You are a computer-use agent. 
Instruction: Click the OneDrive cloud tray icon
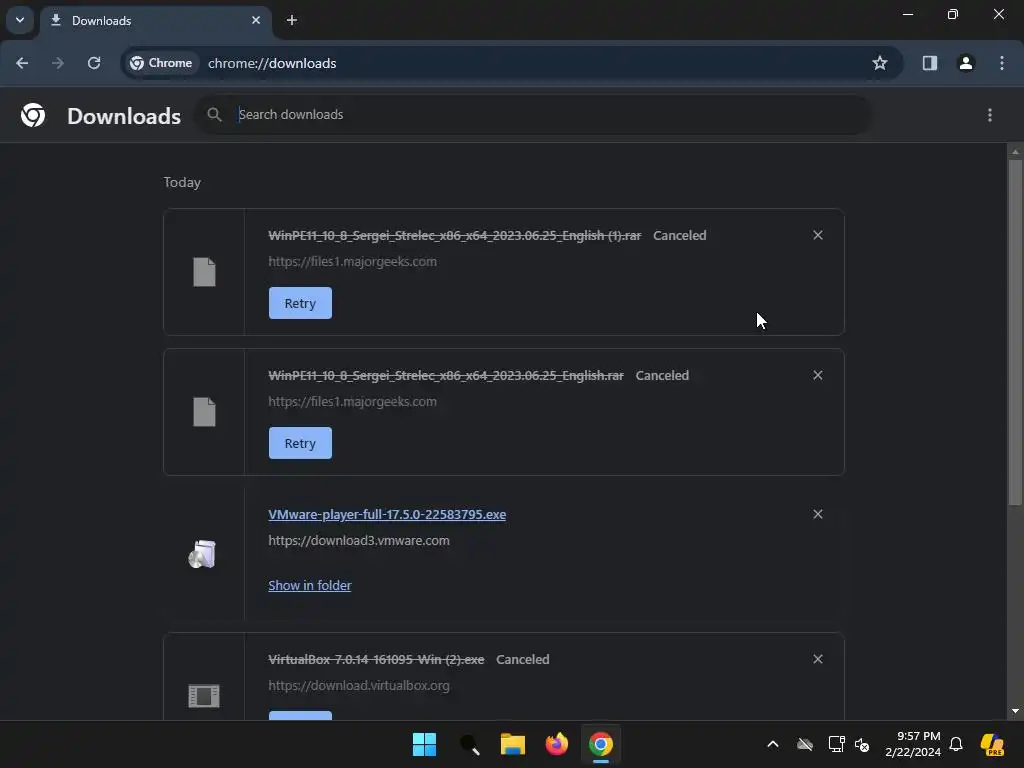point(805,744)
